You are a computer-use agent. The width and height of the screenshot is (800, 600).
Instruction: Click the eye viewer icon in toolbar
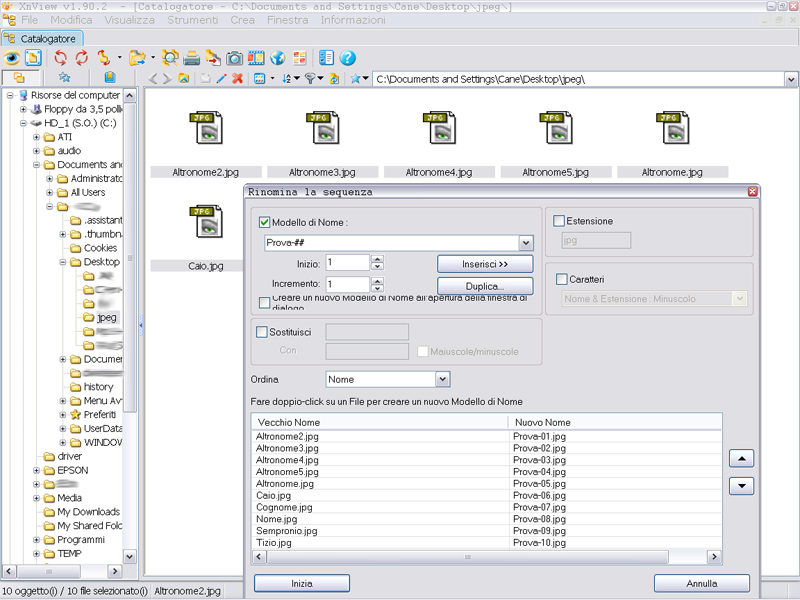point(12,58)
